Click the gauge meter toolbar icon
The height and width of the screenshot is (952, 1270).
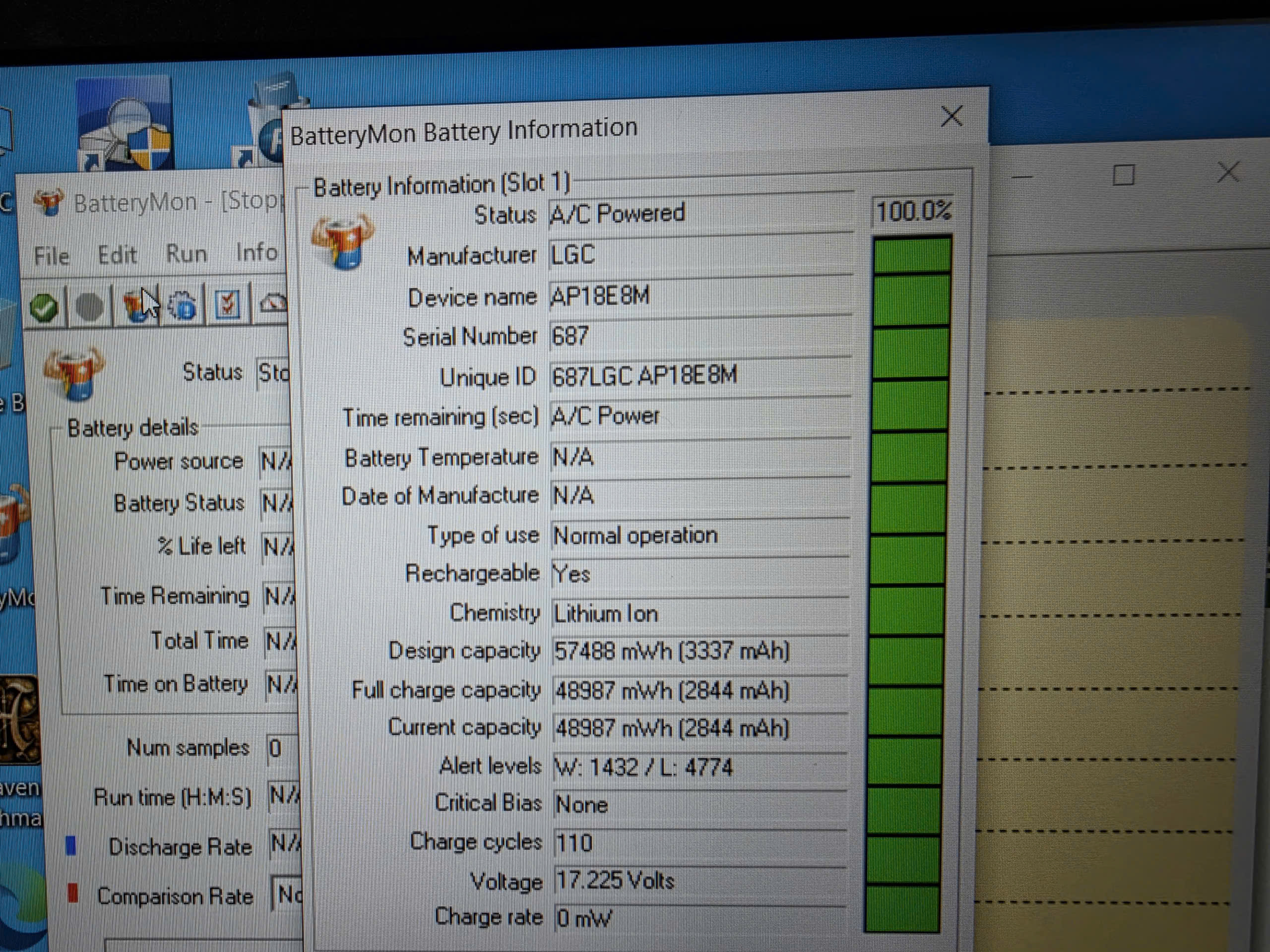click(x=273, y=302)
